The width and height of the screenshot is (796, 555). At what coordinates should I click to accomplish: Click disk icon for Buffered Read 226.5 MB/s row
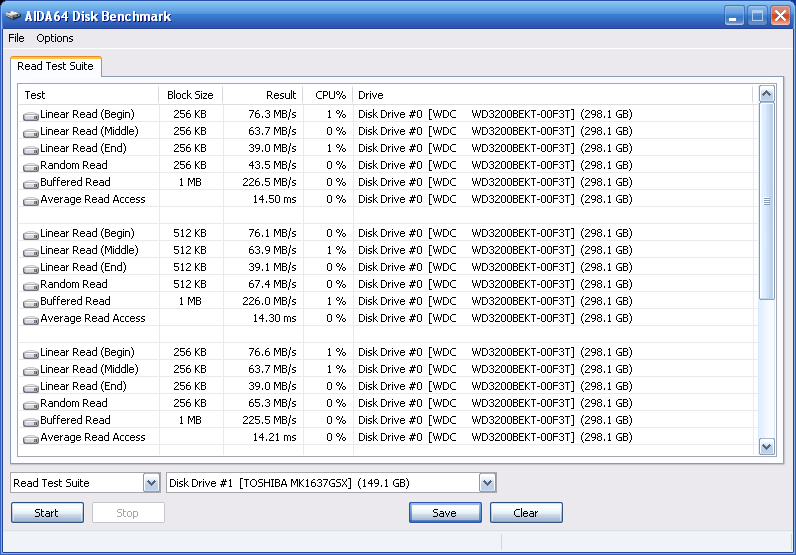[31, 183]
